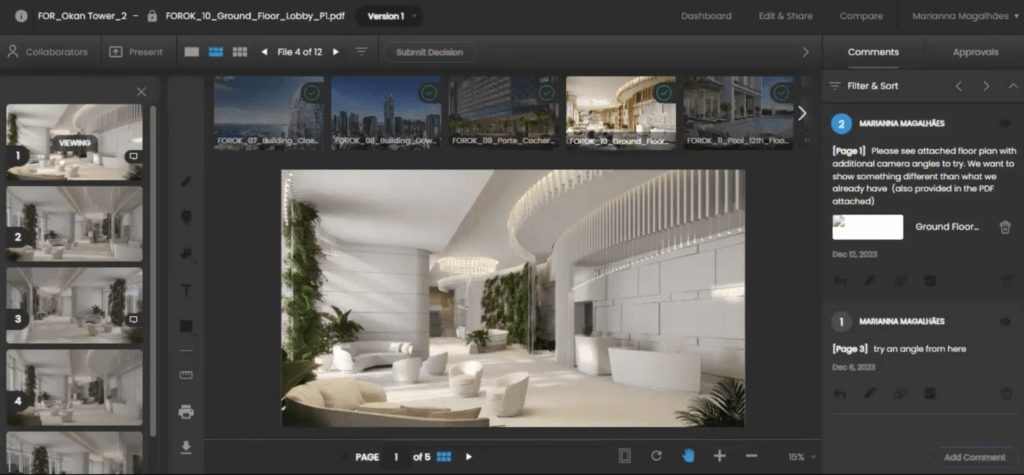Click the fit-to-page icon
Screen dimensions: 1024x475
click(624, 456)
